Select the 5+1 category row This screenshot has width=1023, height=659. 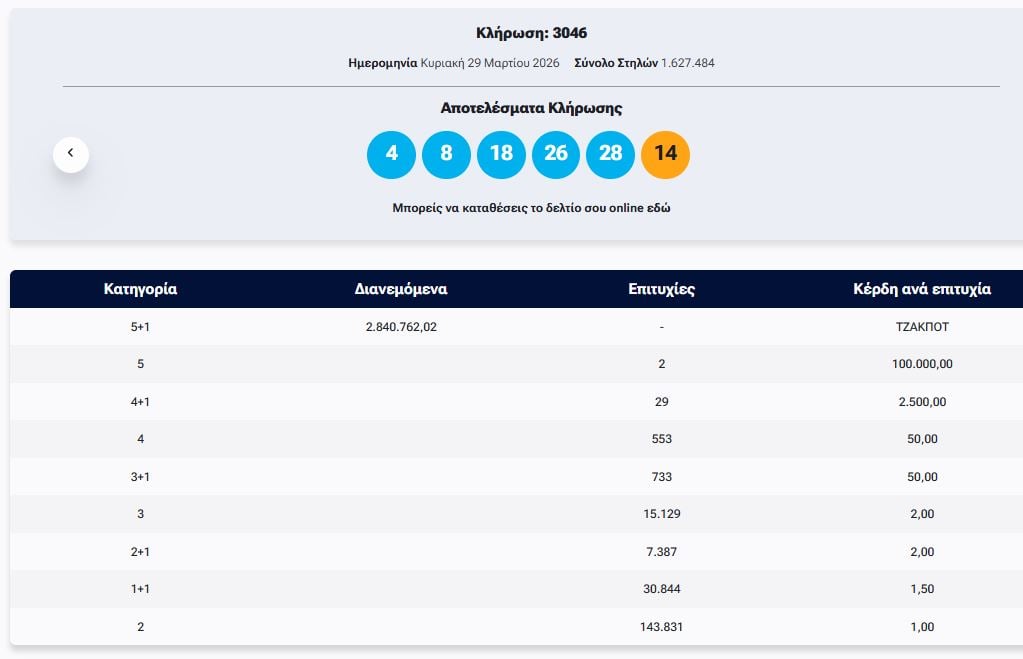140,327
